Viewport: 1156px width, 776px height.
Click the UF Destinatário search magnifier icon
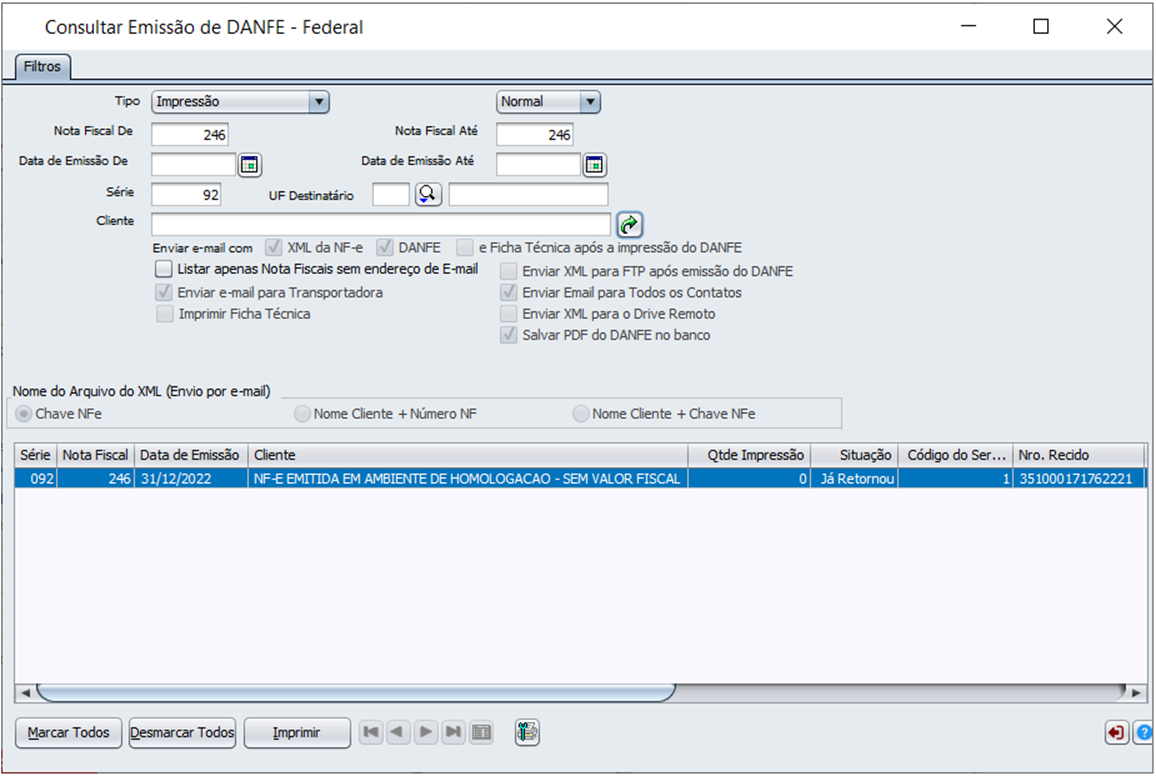click(x=428, y=195)
